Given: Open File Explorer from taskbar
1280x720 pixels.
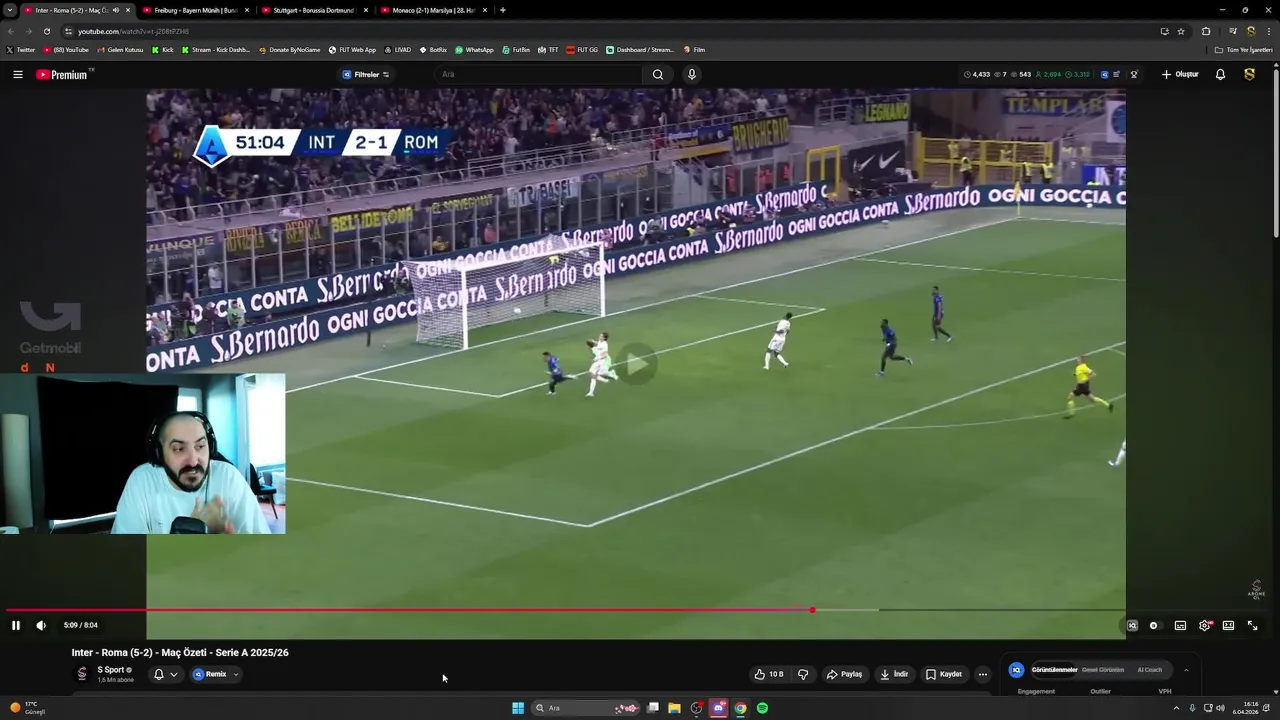Looking at the screenshot, I should [674, 708].
